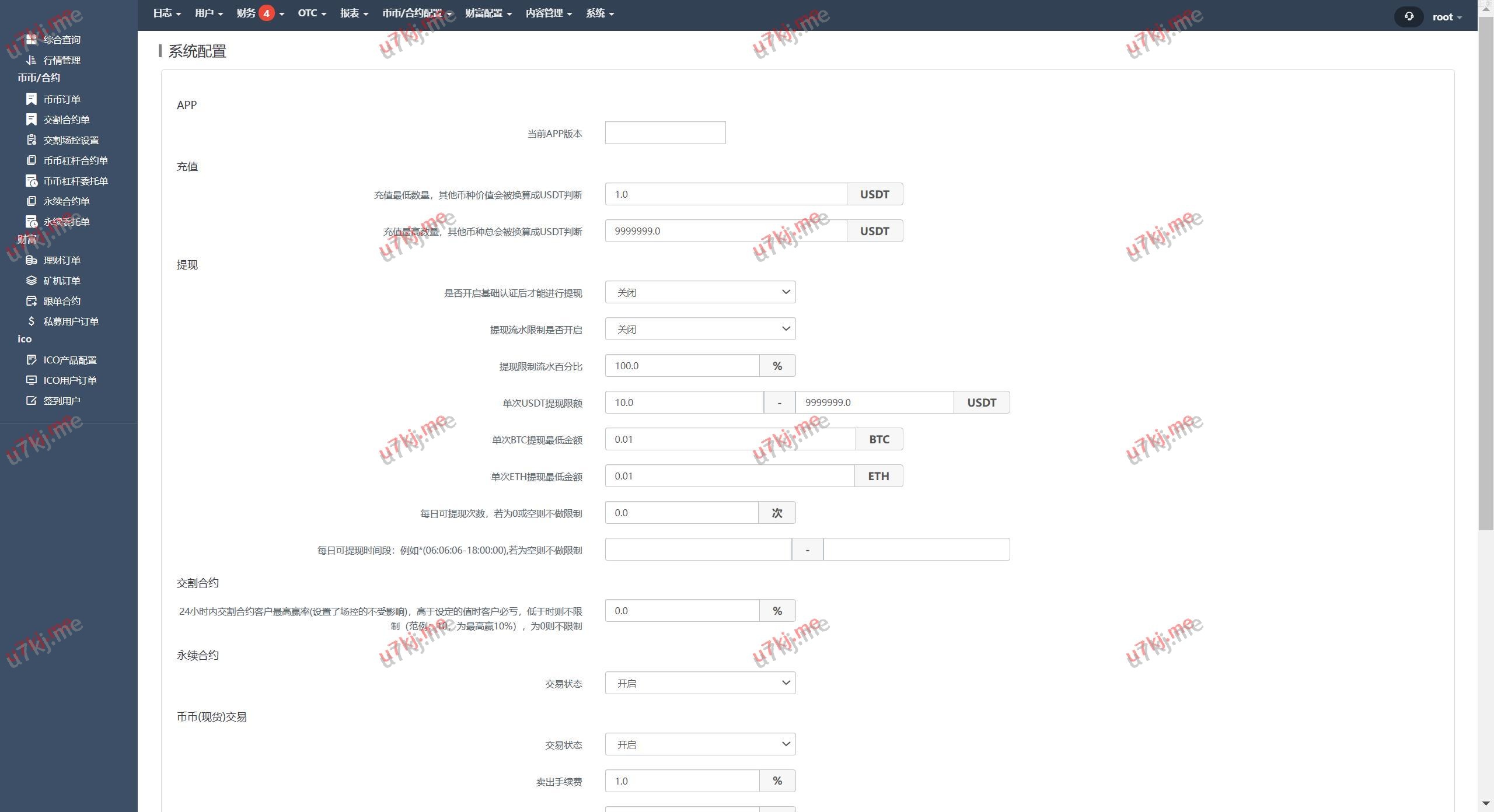
Task: Click the ICO产品配置 sidebar link
Action: pos(69,360)
